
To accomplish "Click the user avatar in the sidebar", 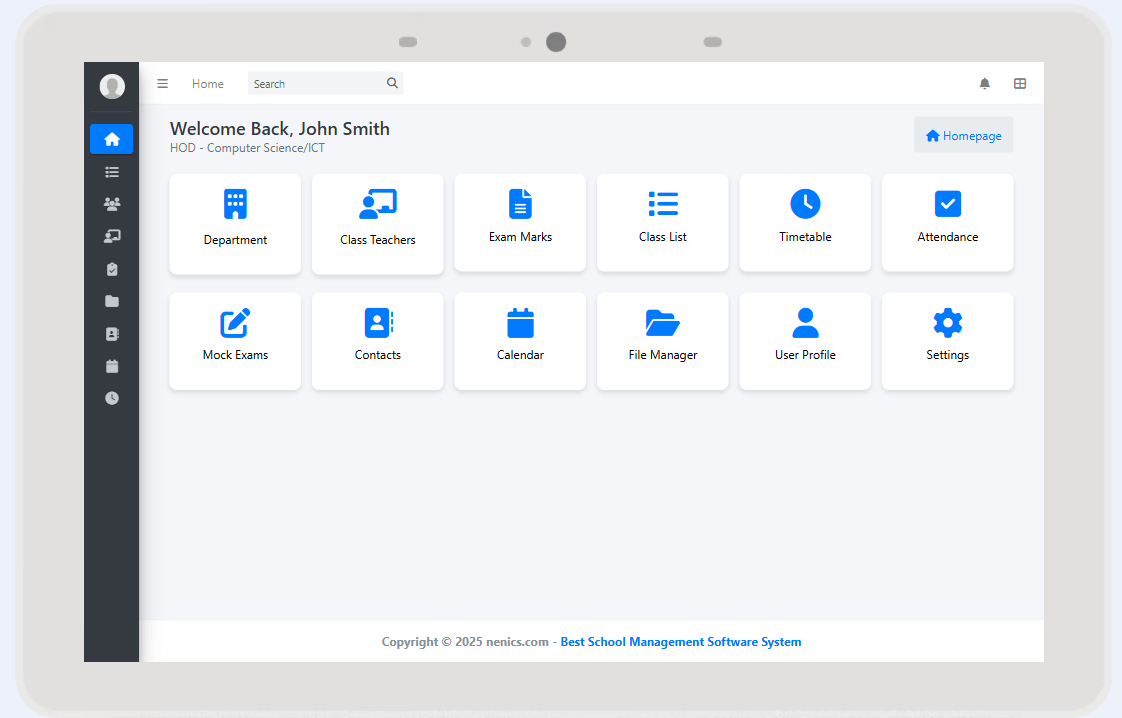I will coord(111,87).
